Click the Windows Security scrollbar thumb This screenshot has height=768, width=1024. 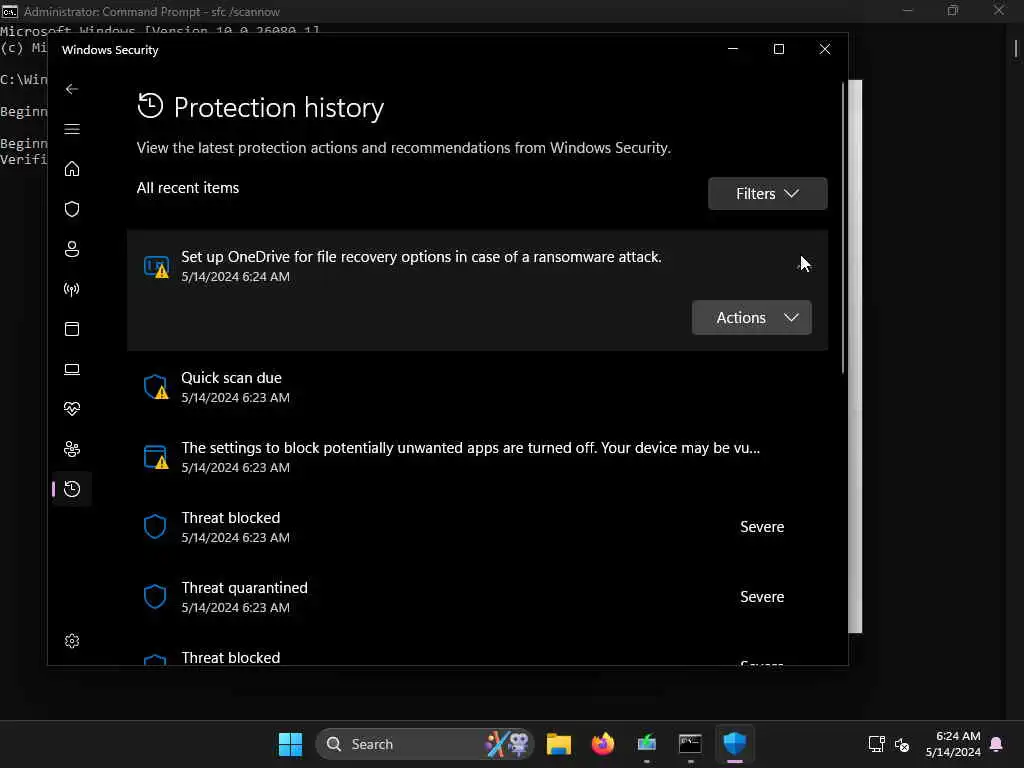843,227
